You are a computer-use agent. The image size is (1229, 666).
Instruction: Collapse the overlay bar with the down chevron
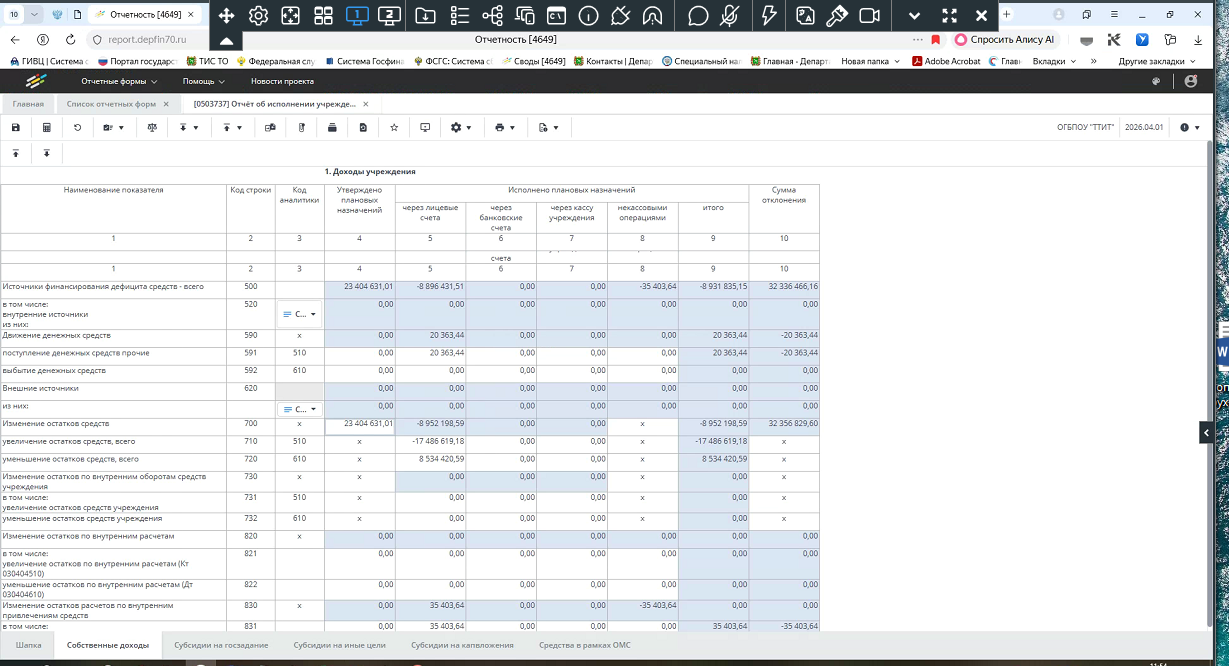tap(915, 15)
